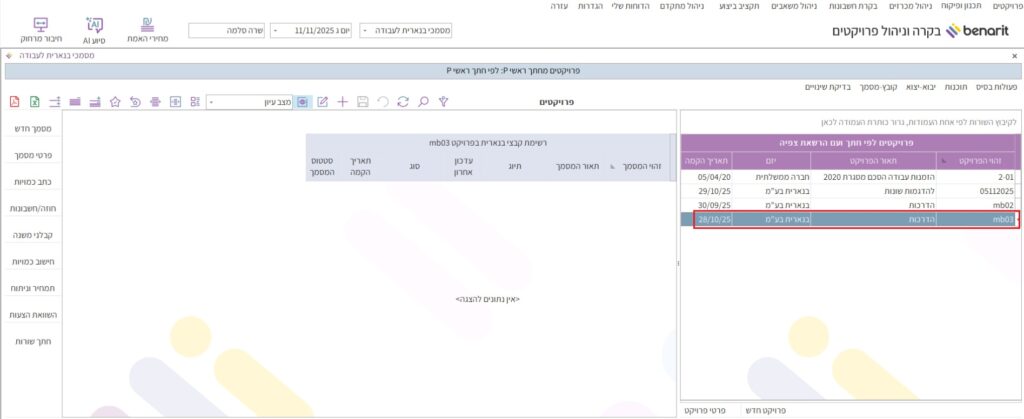Select project row 05112025
The width and height of the screenshot is (1024, 419).
pyautogui.click(x=850, y=189)
